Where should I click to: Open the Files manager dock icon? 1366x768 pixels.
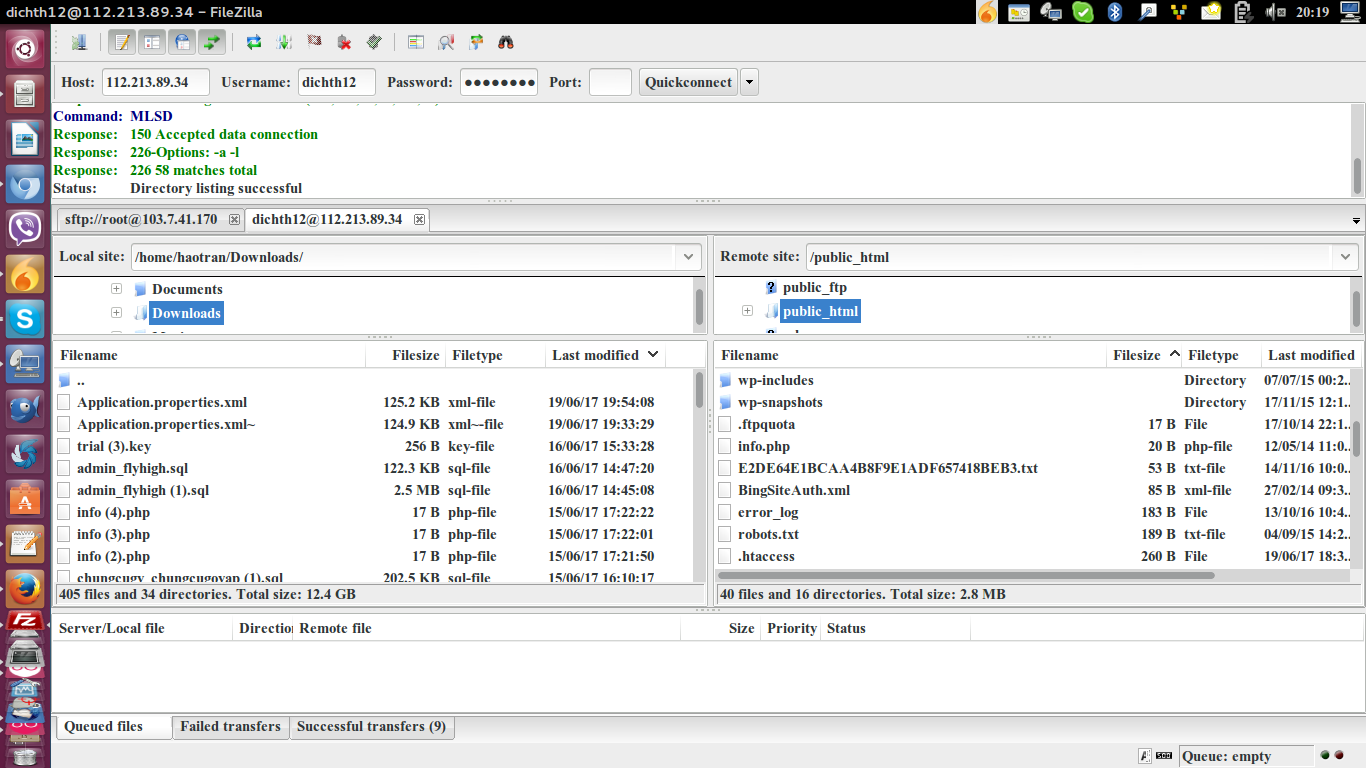pyautogui.click(x=25, y=94)
